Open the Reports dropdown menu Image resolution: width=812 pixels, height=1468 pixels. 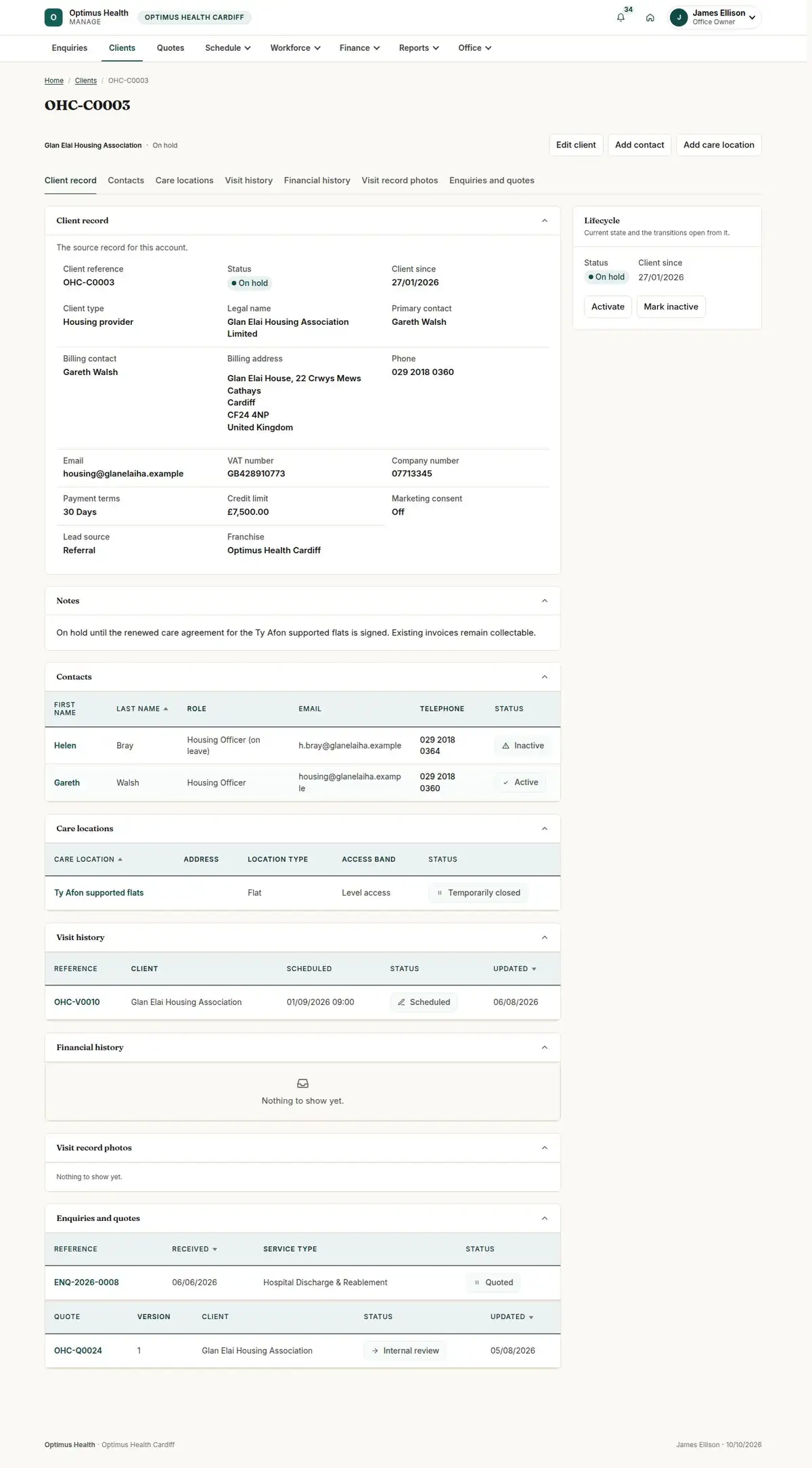pos(419,48)
